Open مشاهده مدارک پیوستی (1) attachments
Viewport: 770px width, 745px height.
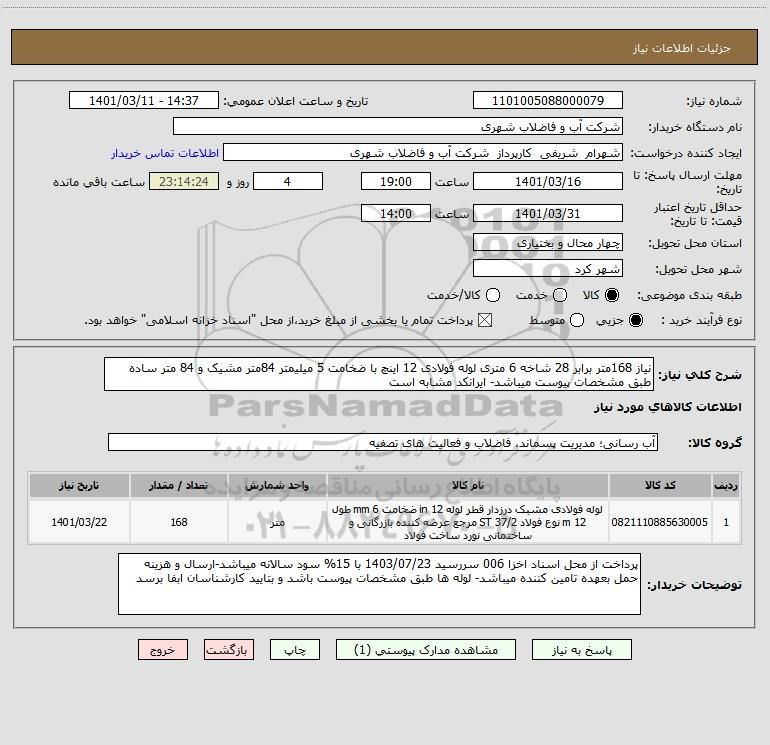click(x=426, y=650)
